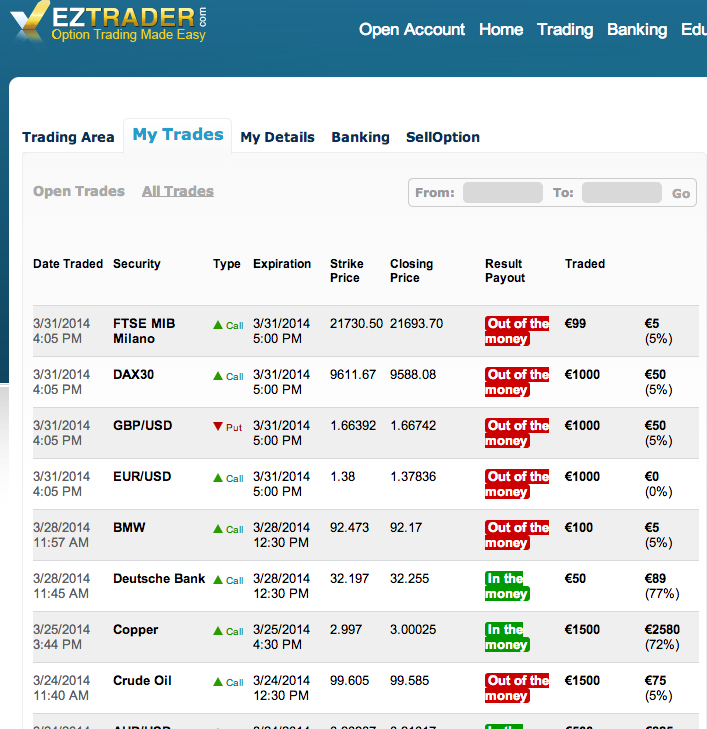Click Out of the money badge in BMW row
This screenshot has height=729, width=707.
click(x=517, y=535)
